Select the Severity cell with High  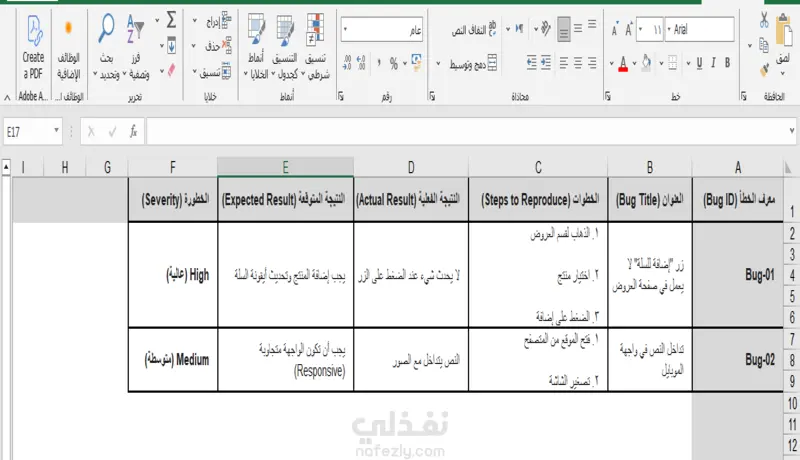(173, 275)
